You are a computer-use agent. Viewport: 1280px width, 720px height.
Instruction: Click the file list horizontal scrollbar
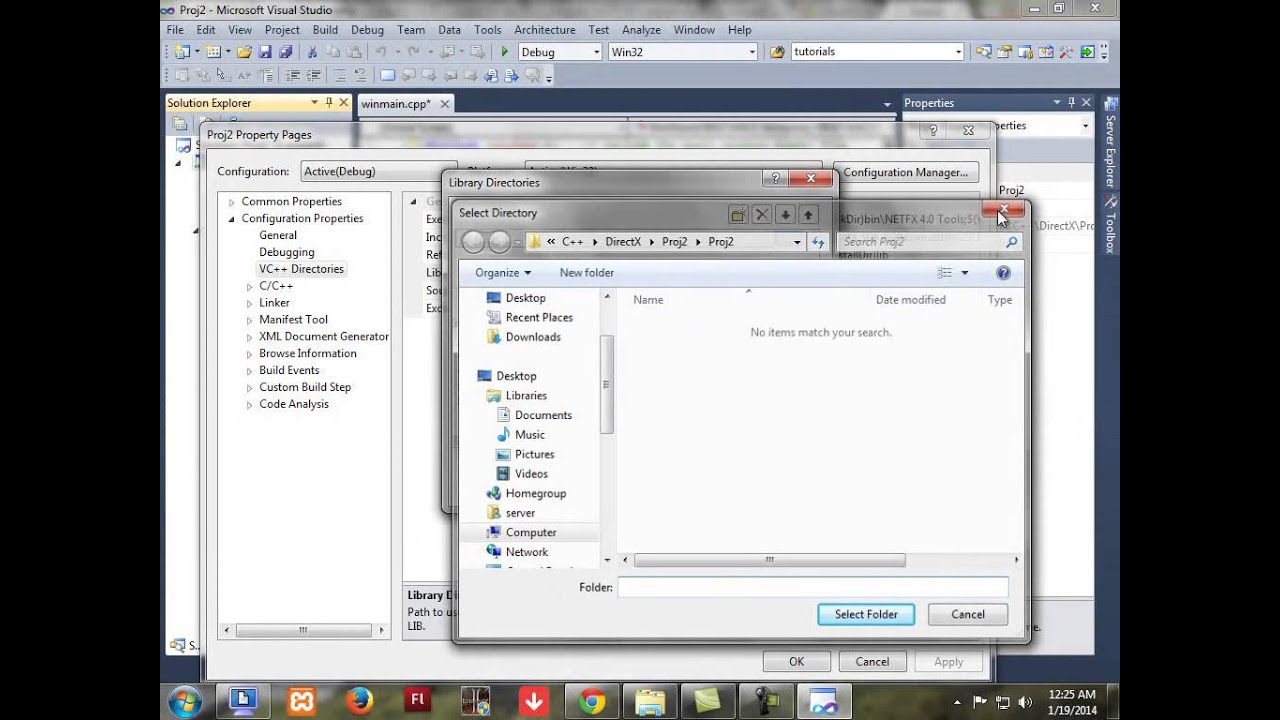coord(769,560)
